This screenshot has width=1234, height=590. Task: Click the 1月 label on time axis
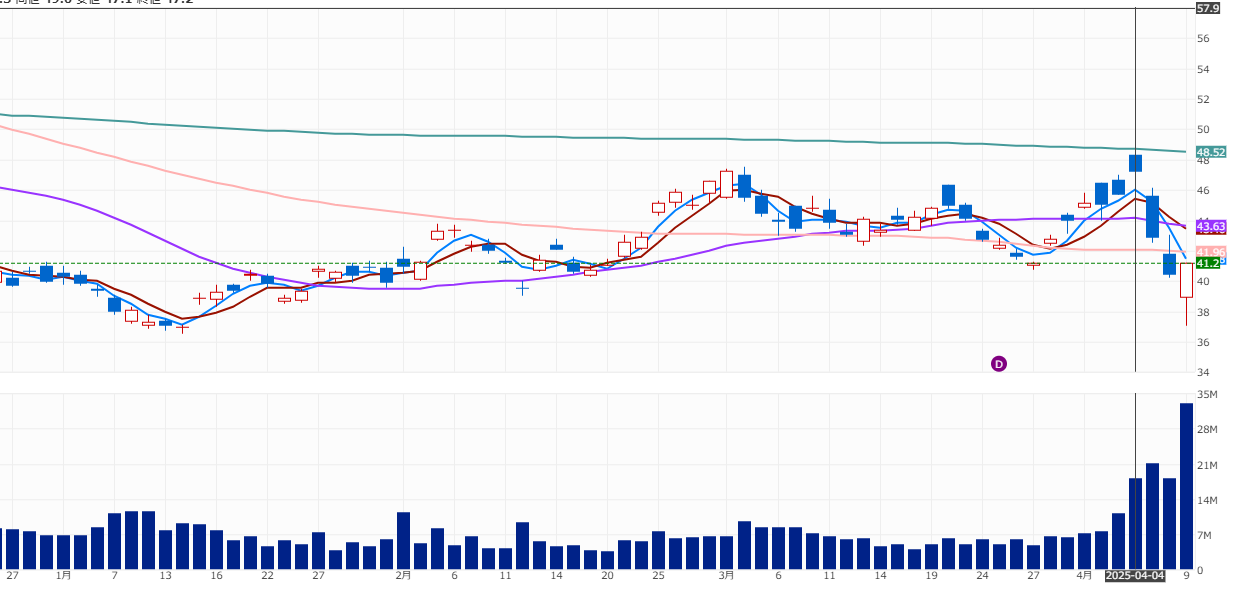(63, 576)
